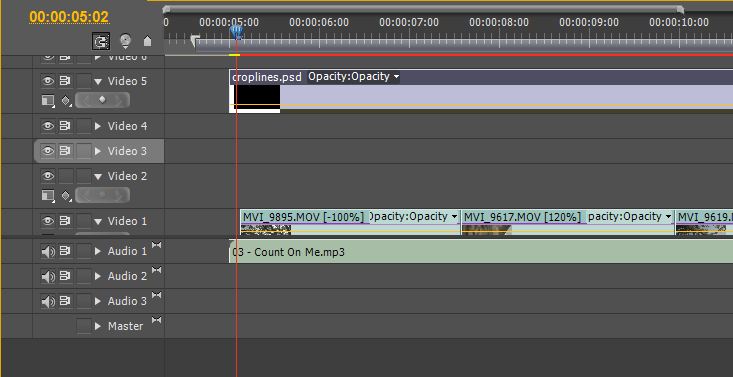The height and width of the screenshot is (377, 733).
Task: Toggle sync lock icon for Video 1
Action: pos(65,221)
